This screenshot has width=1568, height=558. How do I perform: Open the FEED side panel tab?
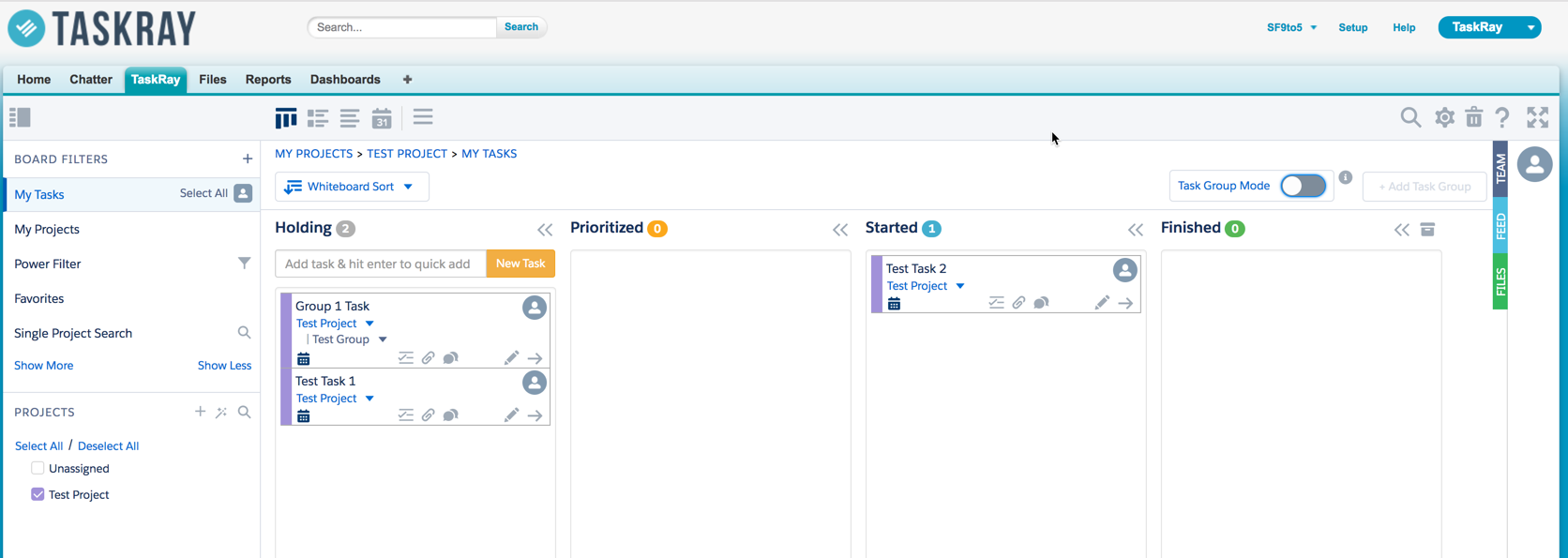coord(1500,226)
